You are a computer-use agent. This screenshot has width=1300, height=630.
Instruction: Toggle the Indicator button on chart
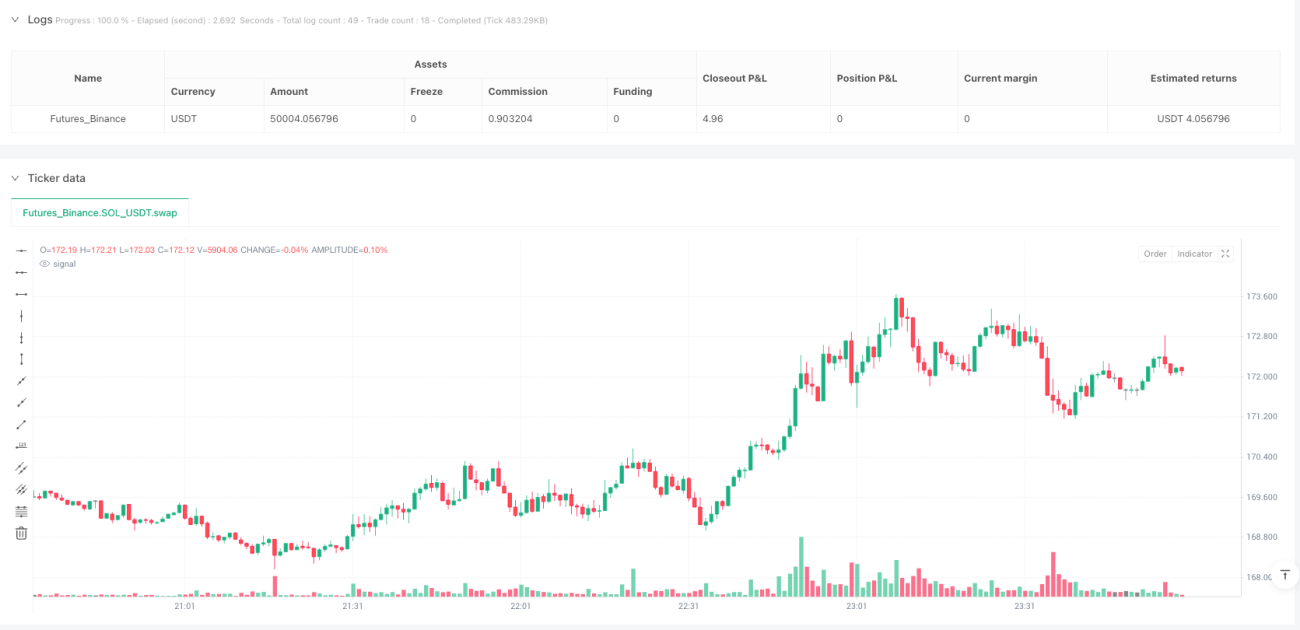pyautogui.click(x=1194, y=254)
